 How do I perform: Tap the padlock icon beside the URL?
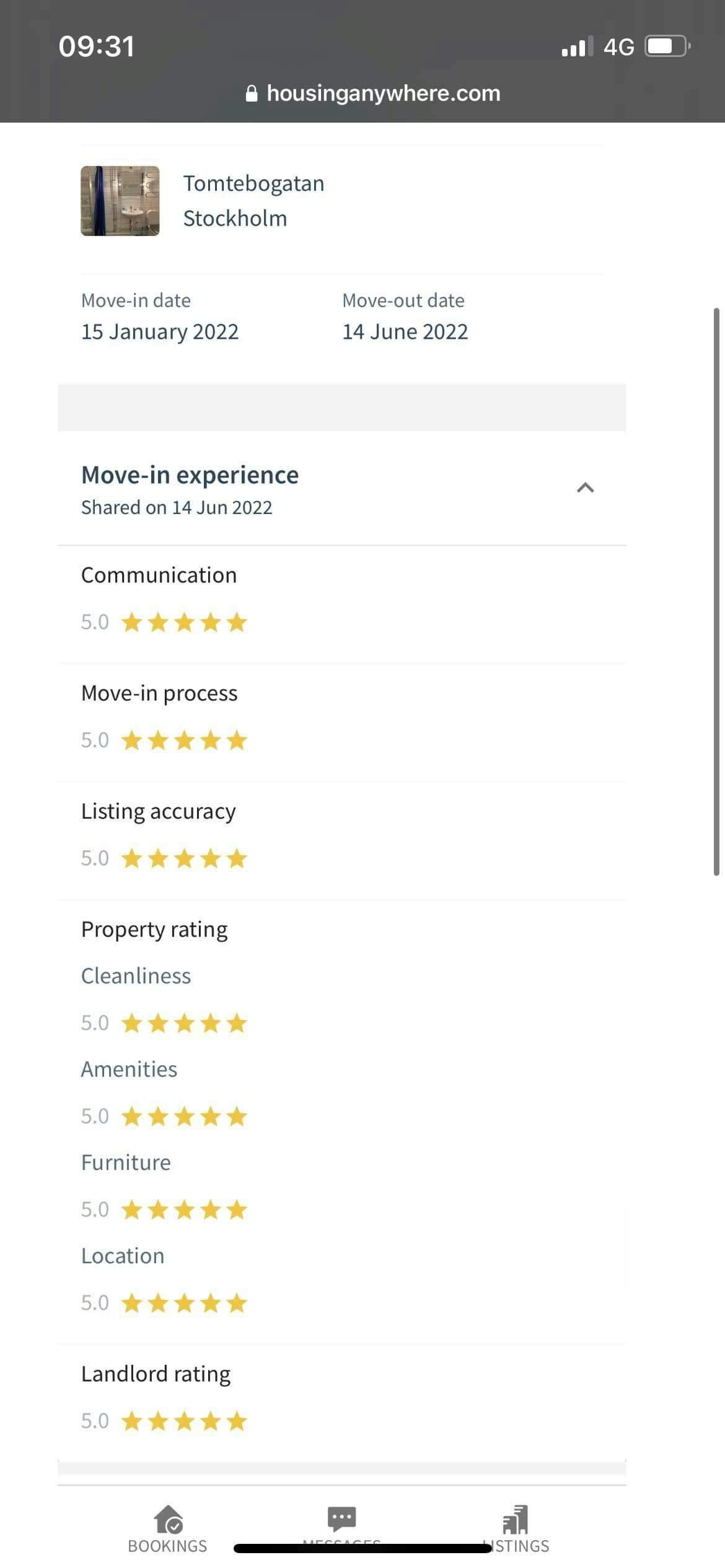coord(252,94)
